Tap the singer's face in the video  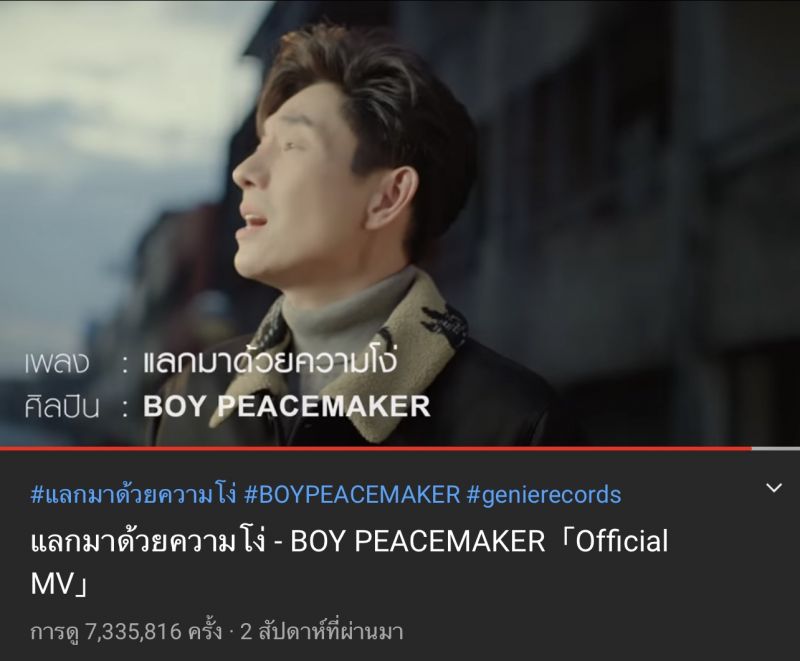tap(286, 194)
